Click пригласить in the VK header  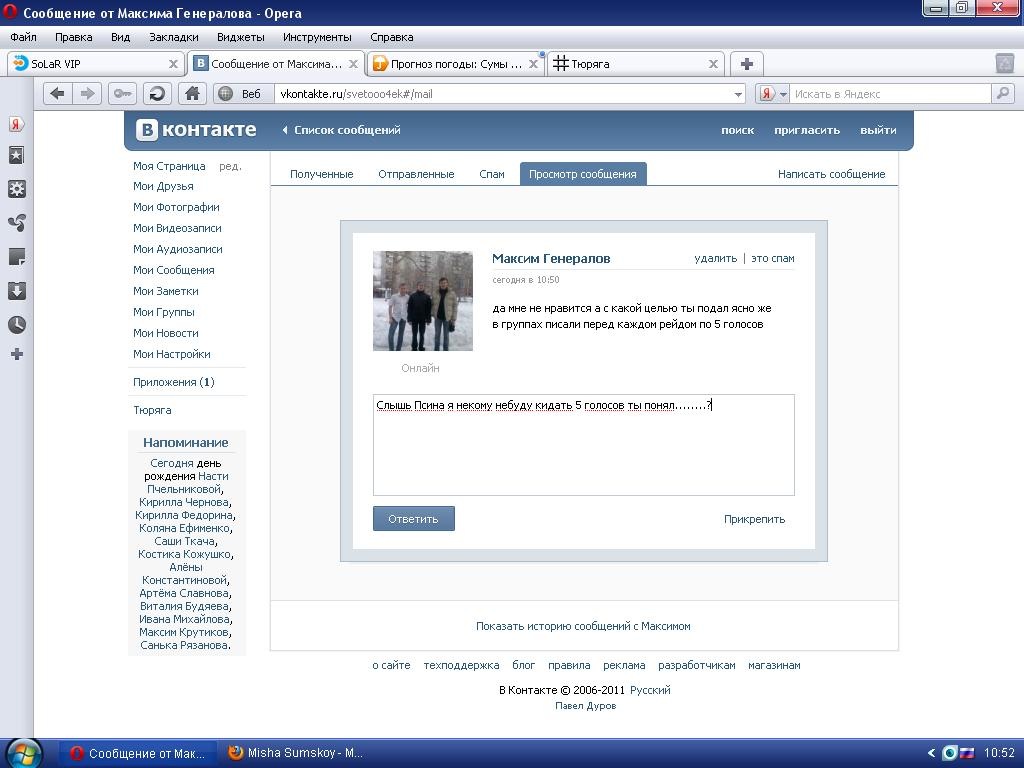(807, 130)
